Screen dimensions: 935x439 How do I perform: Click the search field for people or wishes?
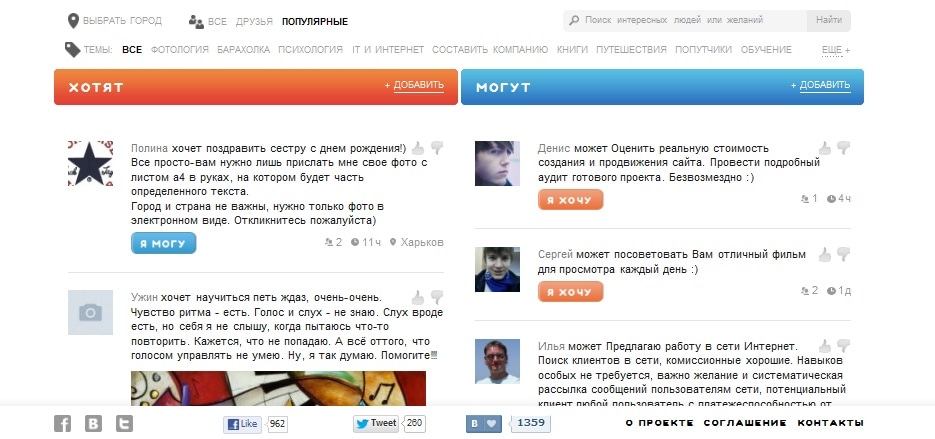click(x=685, y=20)
